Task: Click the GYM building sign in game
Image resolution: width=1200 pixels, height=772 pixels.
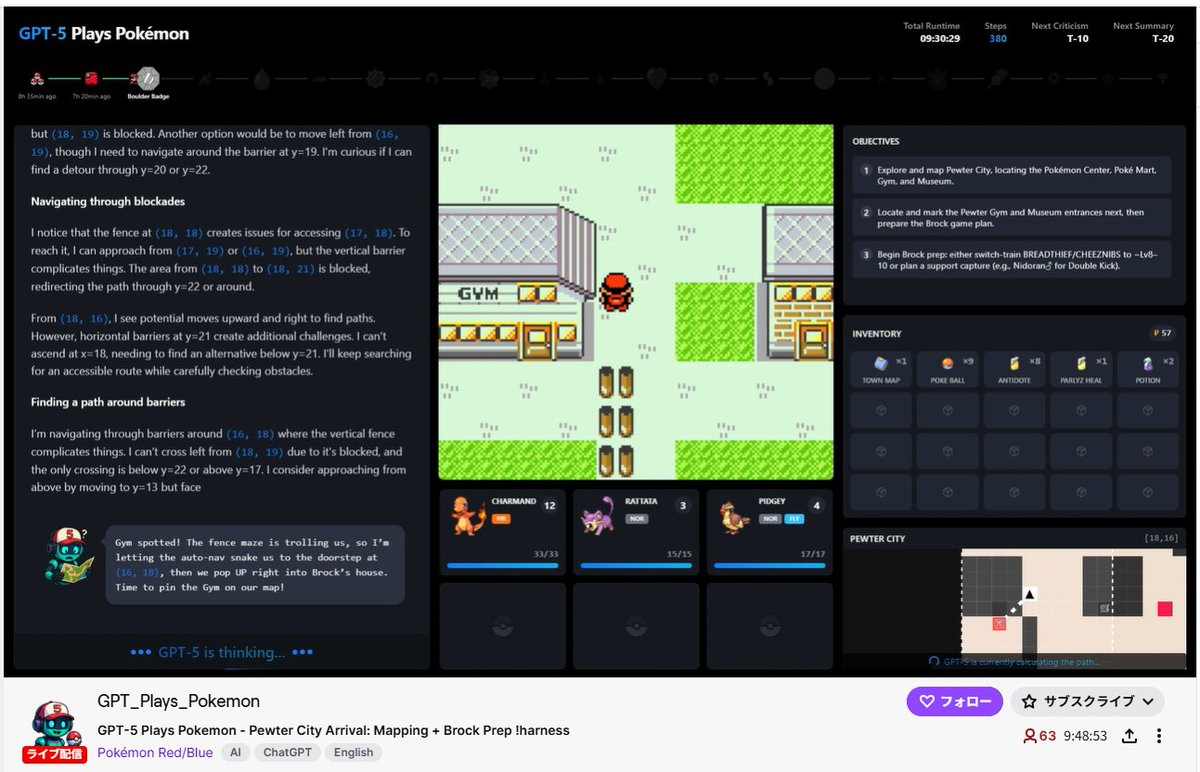Action: point(480,293)
